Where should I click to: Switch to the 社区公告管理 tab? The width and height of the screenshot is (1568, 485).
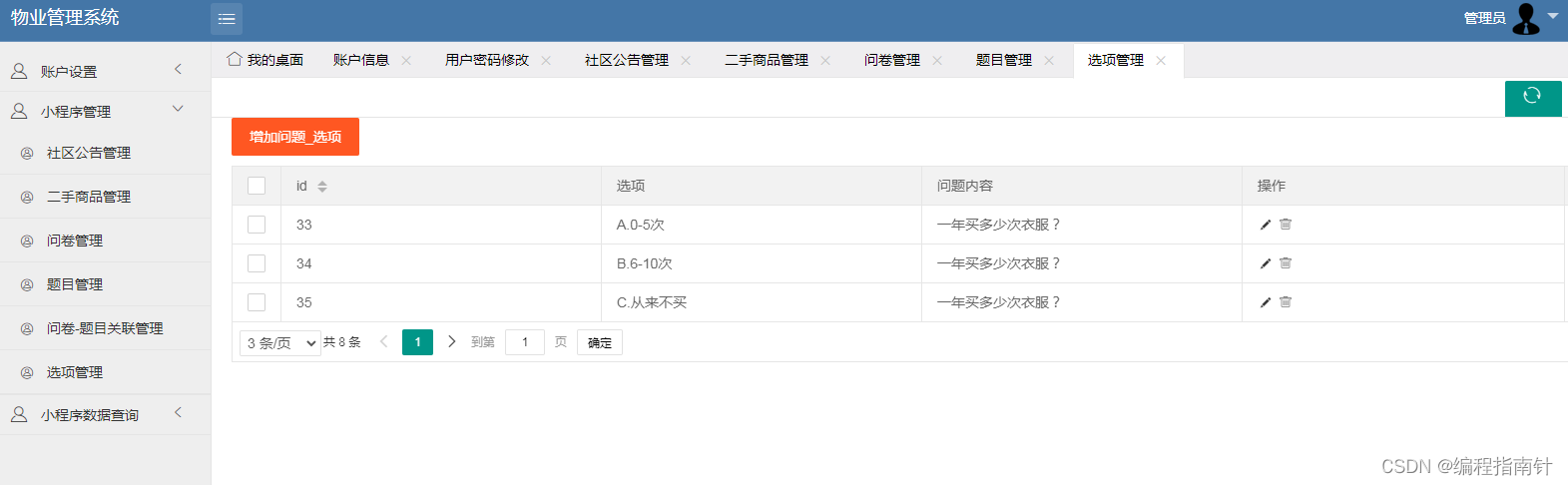pos(627,60)
